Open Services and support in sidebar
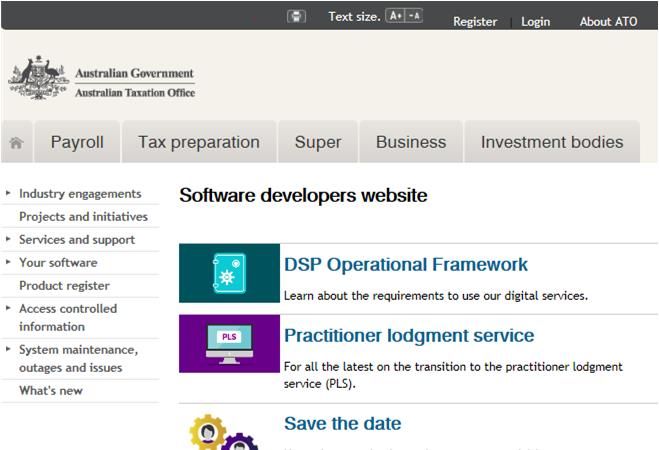This screenshot has width=659, height=450. [x=77, y=239]
